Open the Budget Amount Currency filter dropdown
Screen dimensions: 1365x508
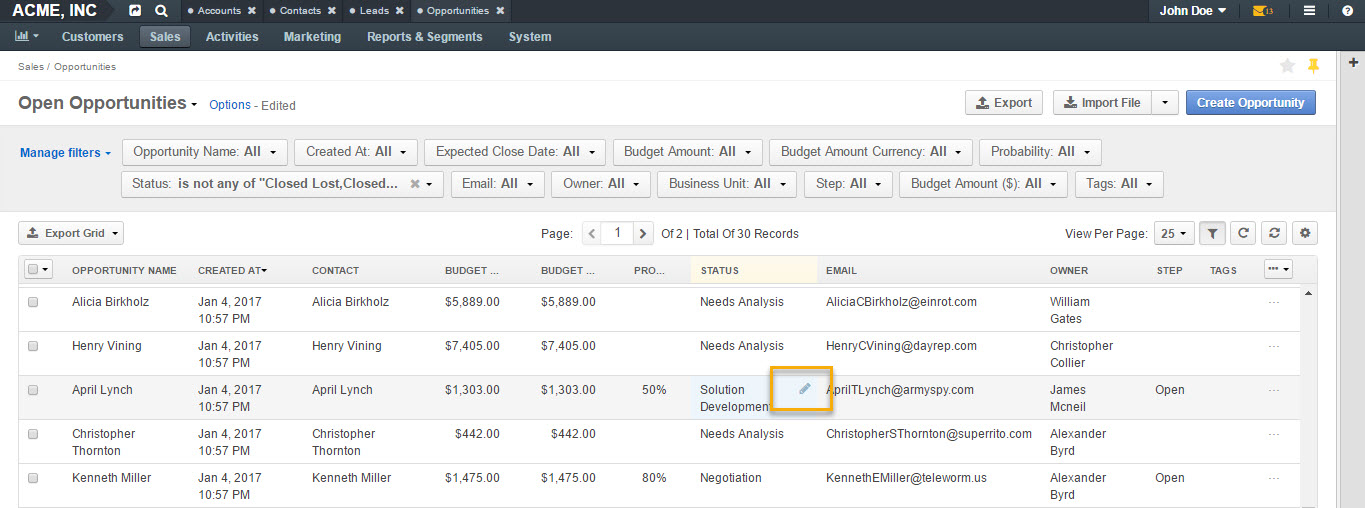tap(871, 152)
